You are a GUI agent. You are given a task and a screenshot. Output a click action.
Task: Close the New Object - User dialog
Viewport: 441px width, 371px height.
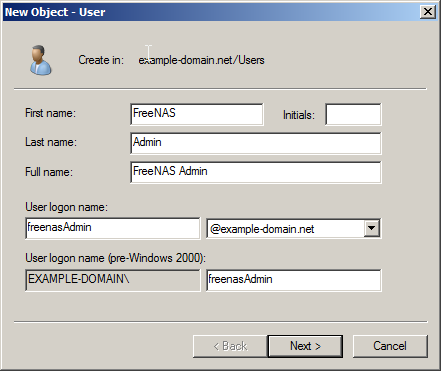click(428, 12)
